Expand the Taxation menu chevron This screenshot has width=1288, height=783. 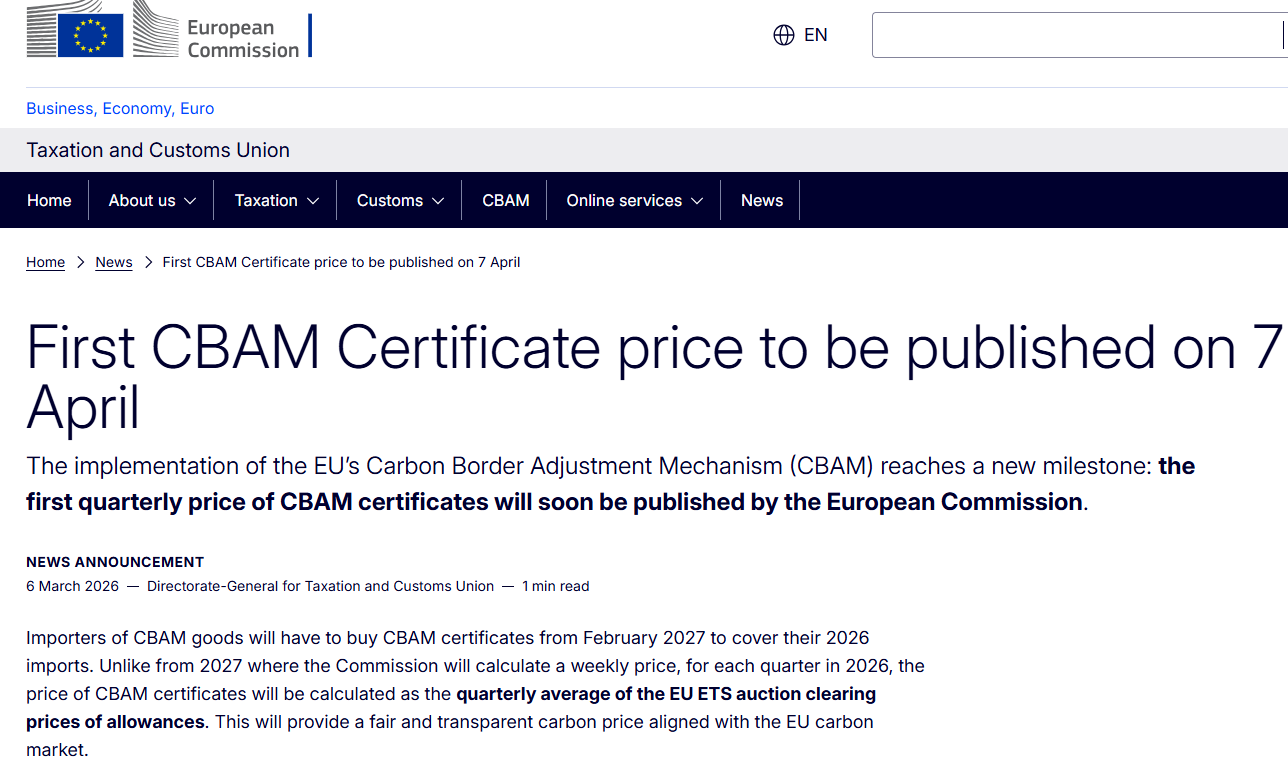pyautogui.click(x=313, y=201)
